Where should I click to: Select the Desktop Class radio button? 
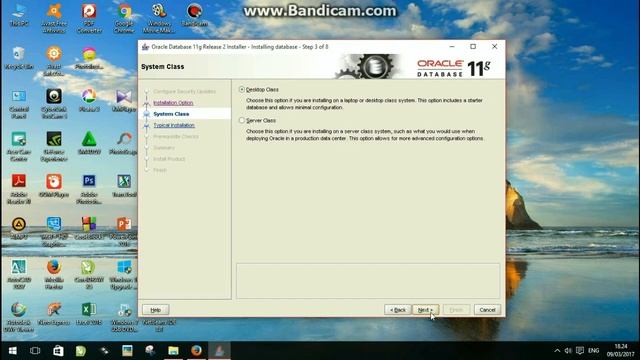(x=242, y=89)
